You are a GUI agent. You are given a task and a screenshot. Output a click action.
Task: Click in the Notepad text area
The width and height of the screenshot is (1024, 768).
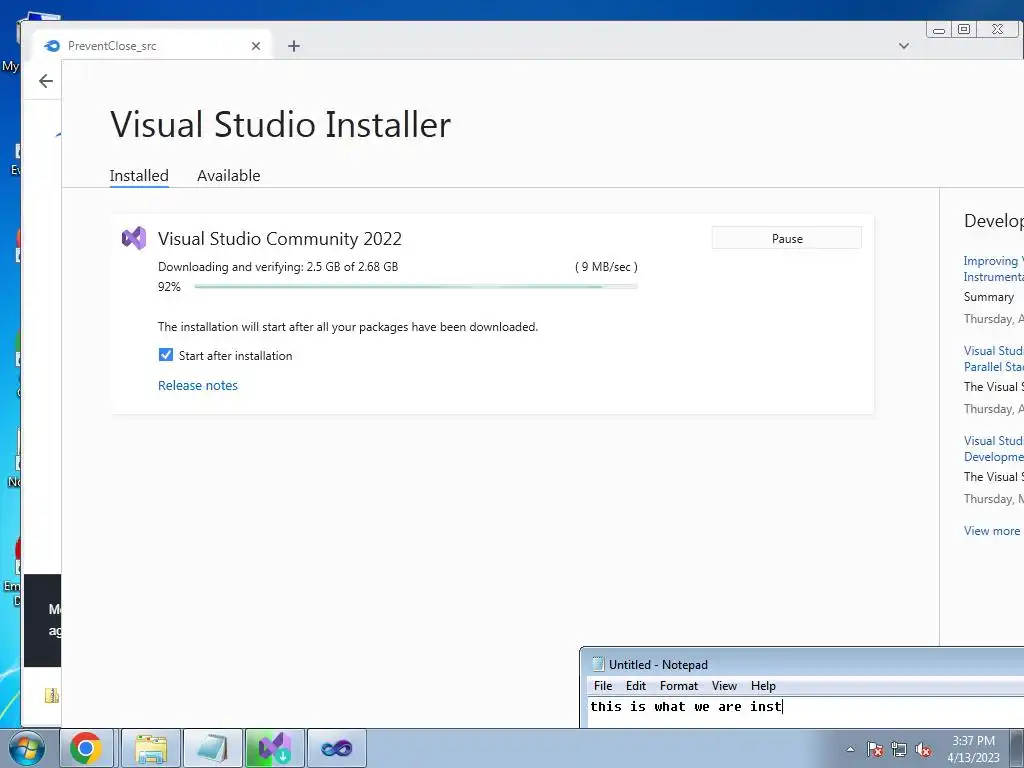tap(806, 712)
